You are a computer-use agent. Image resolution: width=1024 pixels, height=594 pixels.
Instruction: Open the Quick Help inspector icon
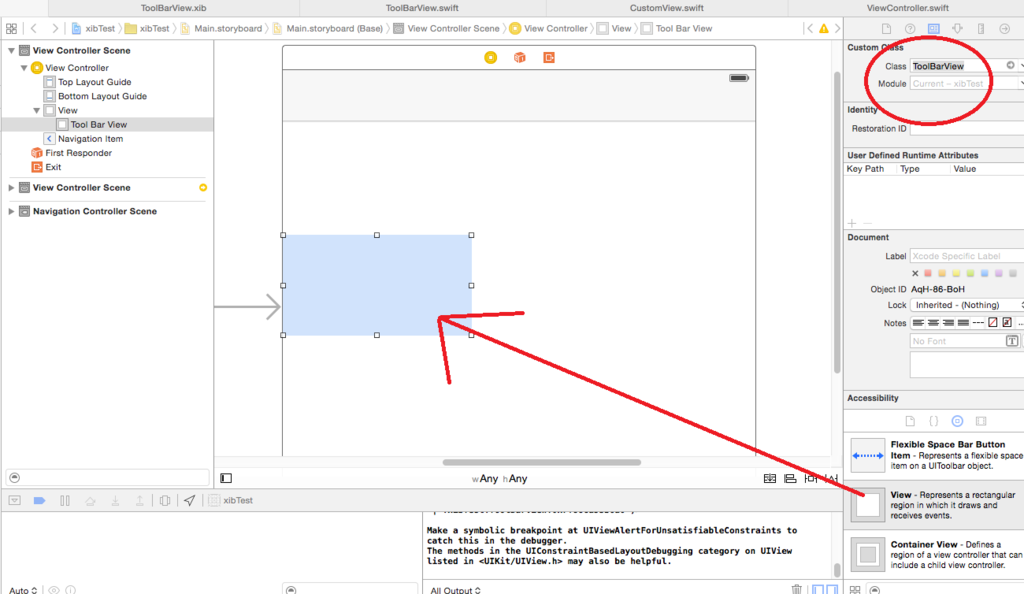[x=910, y=29]
